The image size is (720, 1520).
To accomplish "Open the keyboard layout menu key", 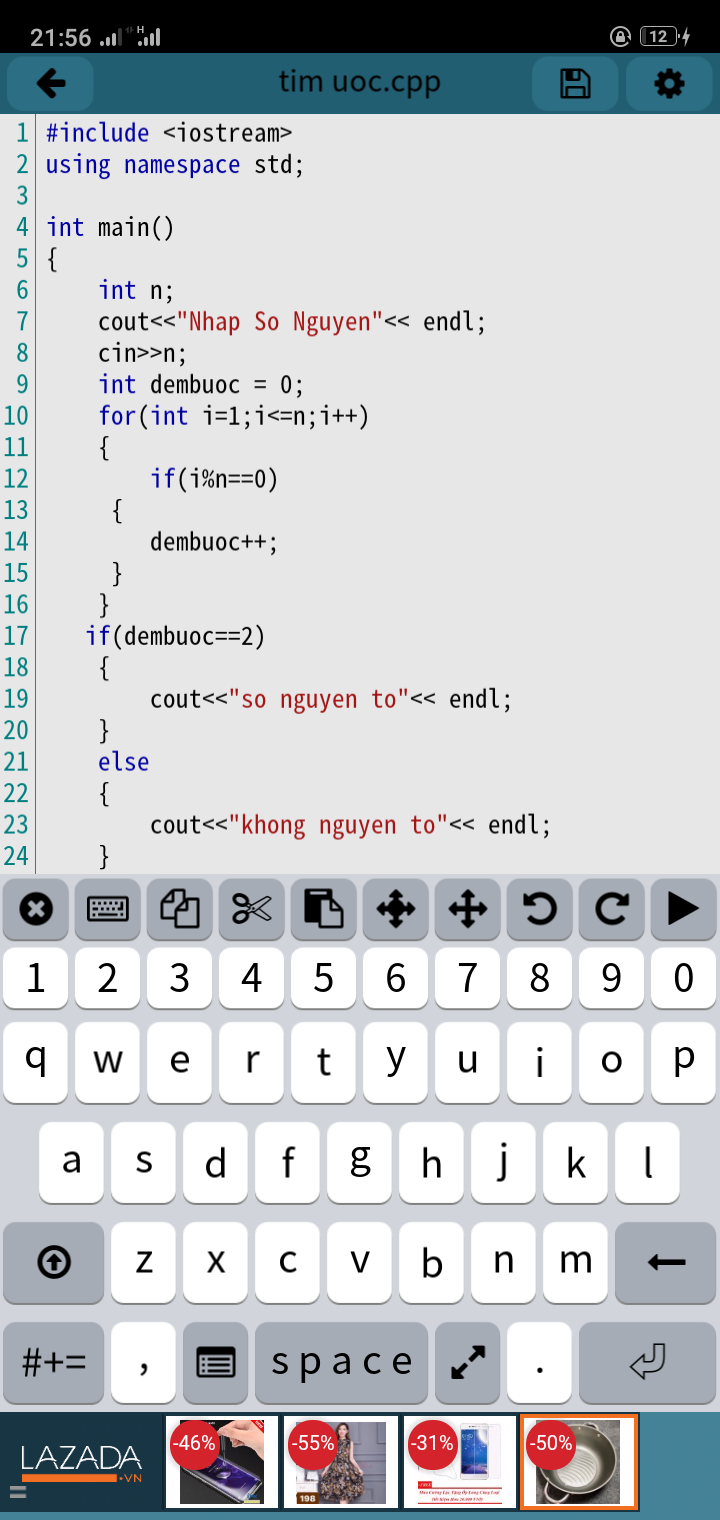I will (216, 1362).
